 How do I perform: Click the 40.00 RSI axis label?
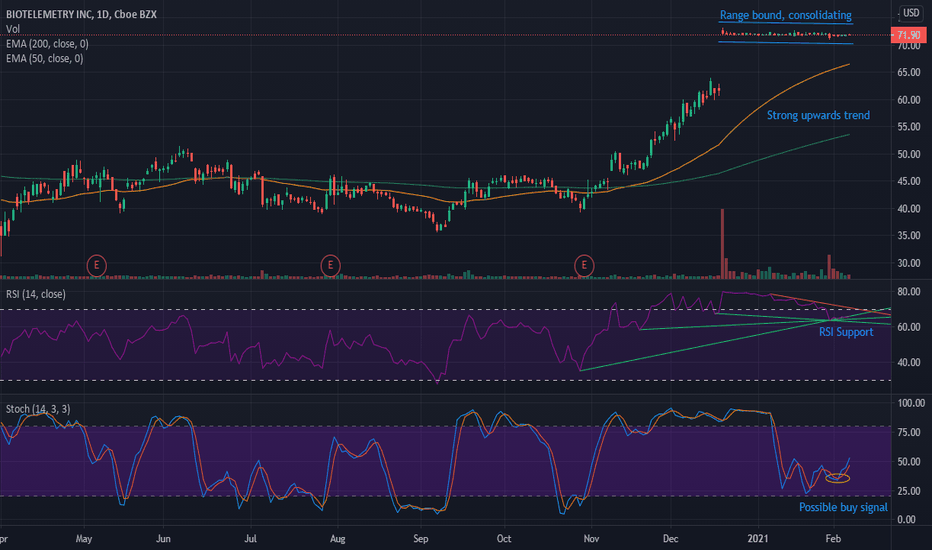coord(909,362)
